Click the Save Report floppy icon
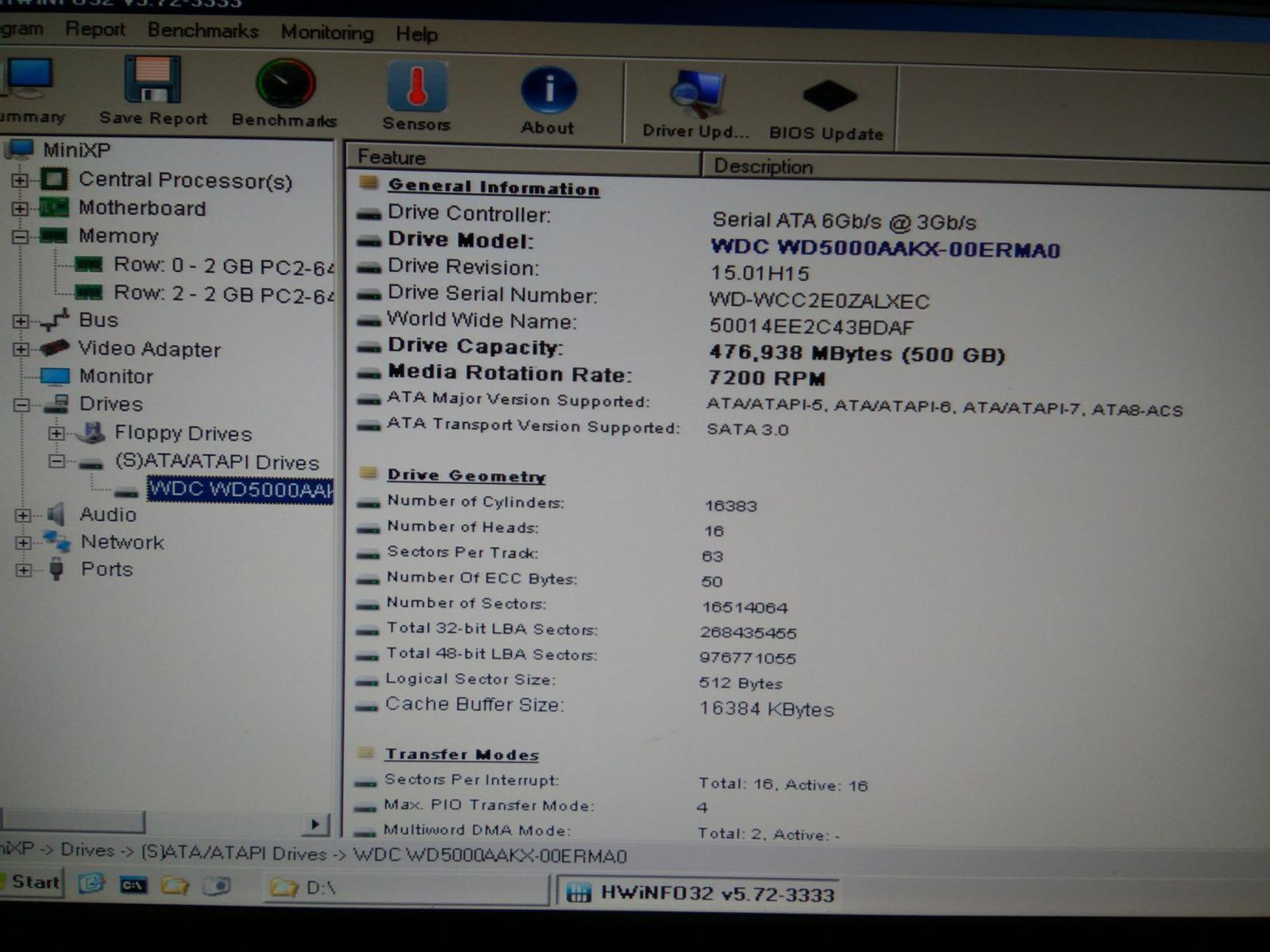 [x=152, y=79]
